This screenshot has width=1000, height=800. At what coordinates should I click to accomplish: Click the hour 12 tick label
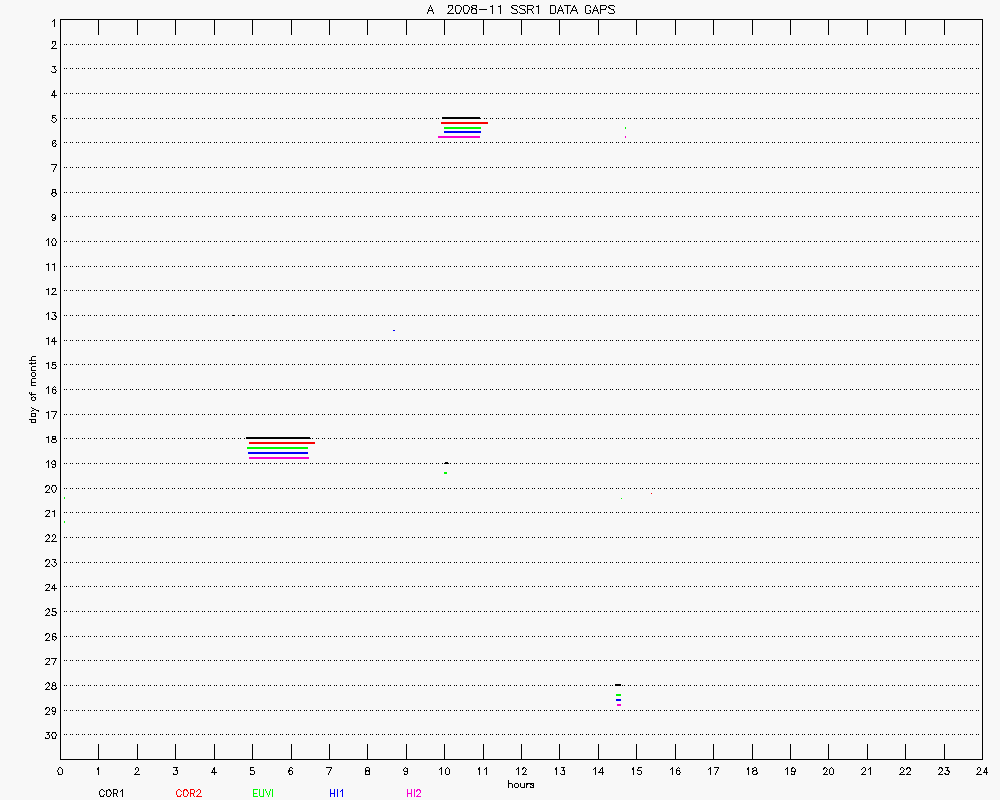[521, 772]
